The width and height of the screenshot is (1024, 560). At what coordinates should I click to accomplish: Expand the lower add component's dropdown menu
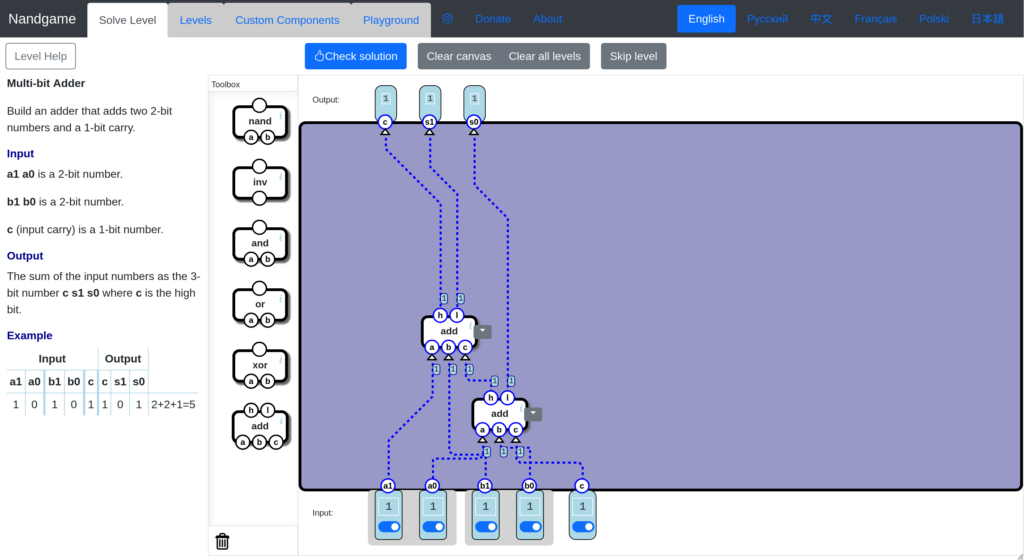point(533,413)
